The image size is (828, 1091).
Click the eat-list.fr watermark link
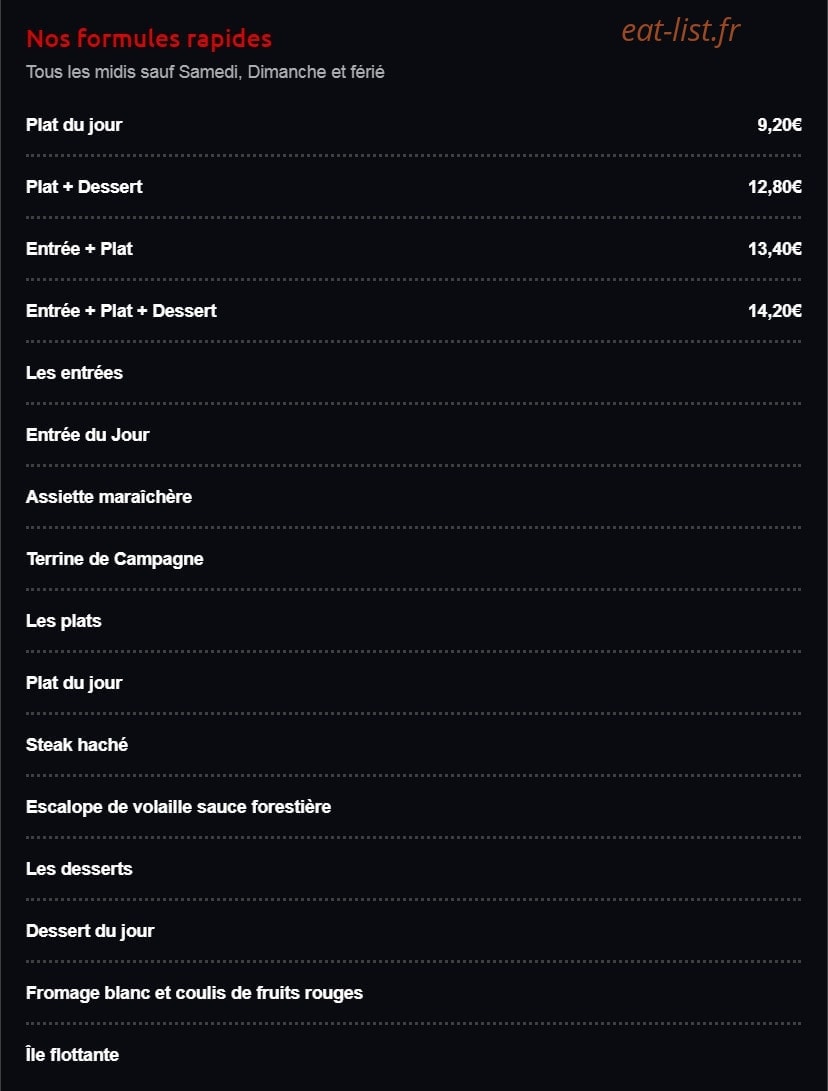click(x=680, y=31)
